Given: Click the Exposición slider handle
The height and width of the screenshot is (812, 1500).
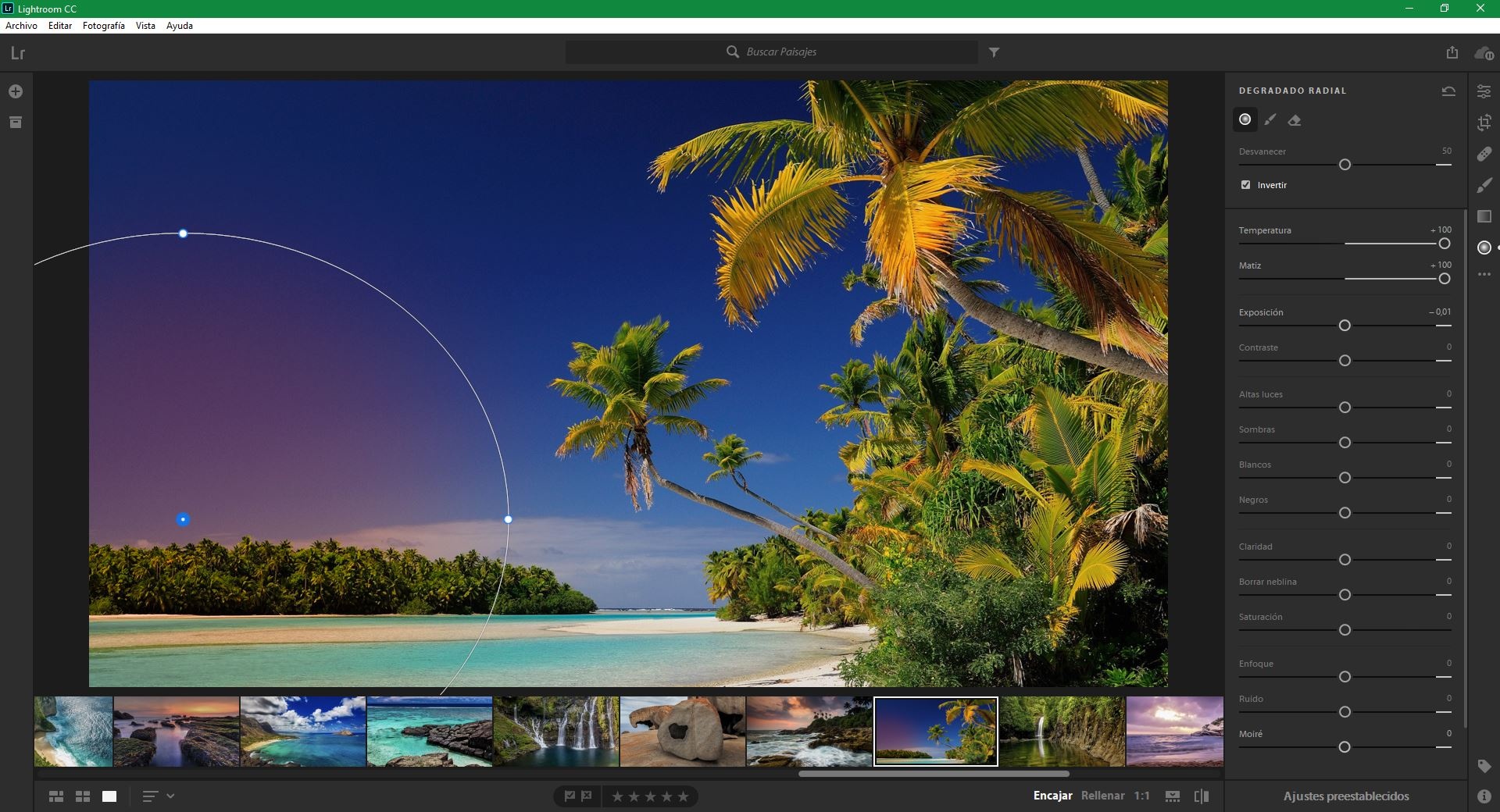Looking at the screenshot, I should (1345, 326).
